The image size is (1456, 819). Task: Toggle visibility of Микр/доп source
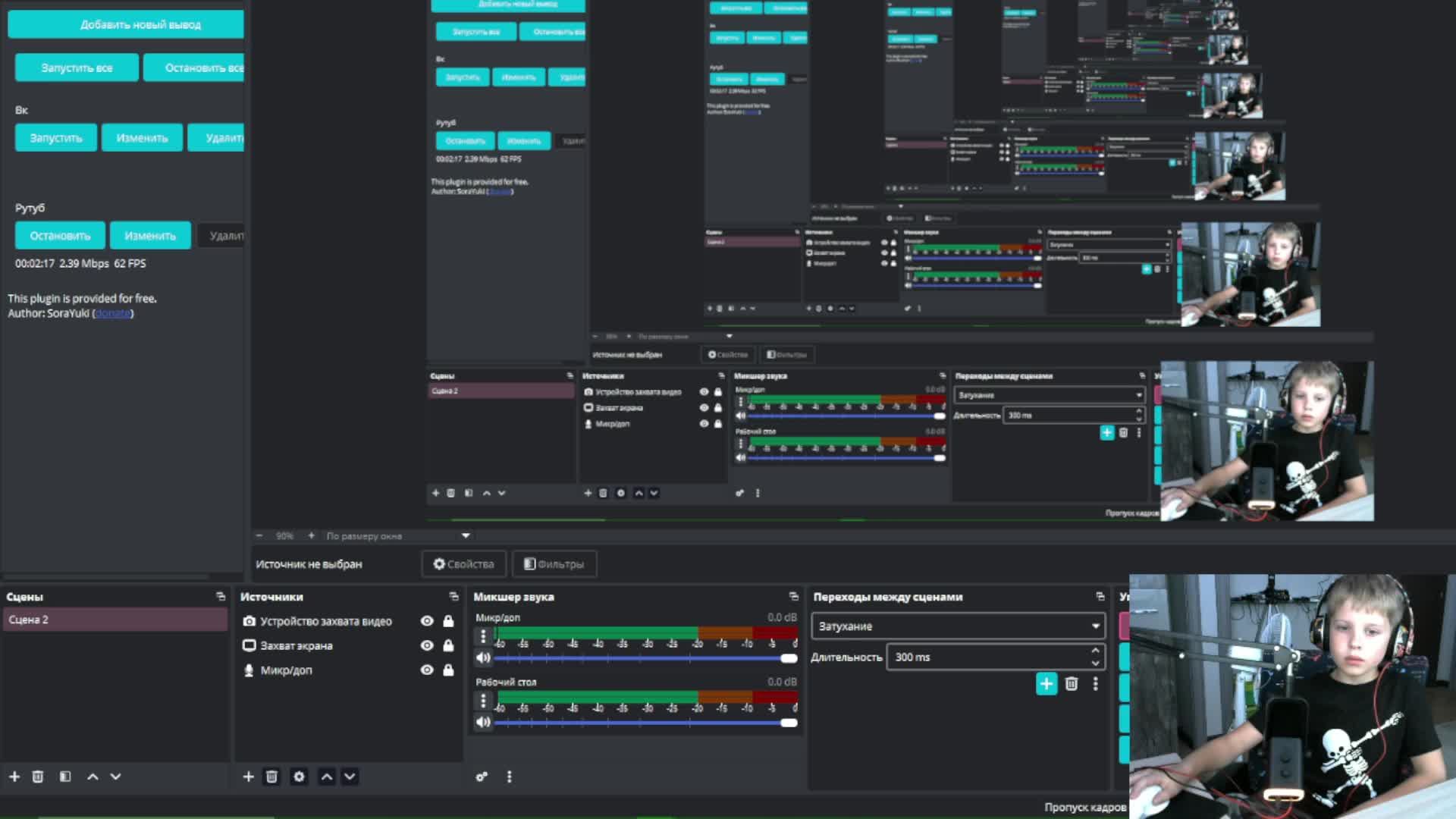427,670
